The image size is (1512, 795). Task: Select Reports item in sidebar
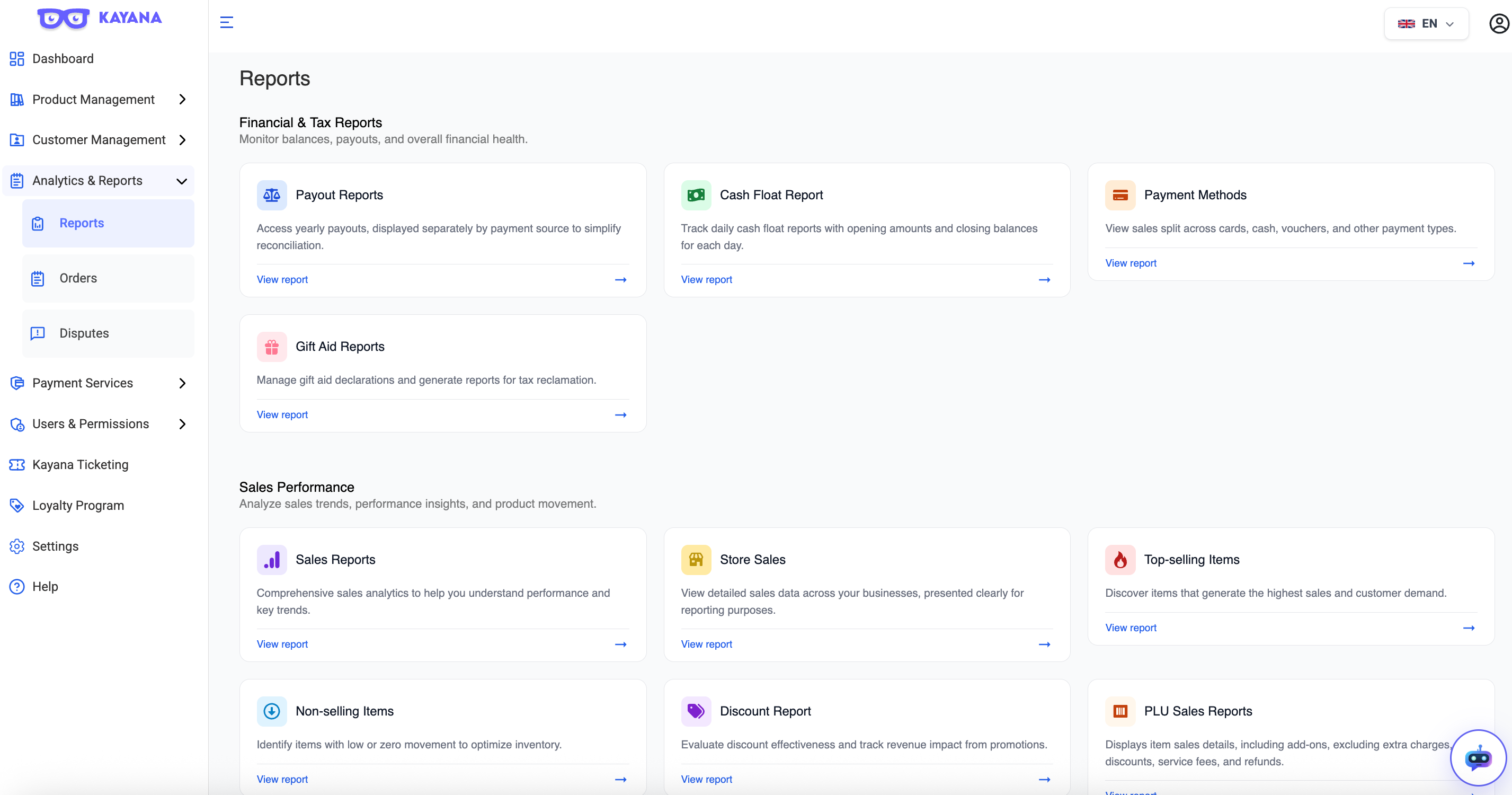(x=108, y=223)
